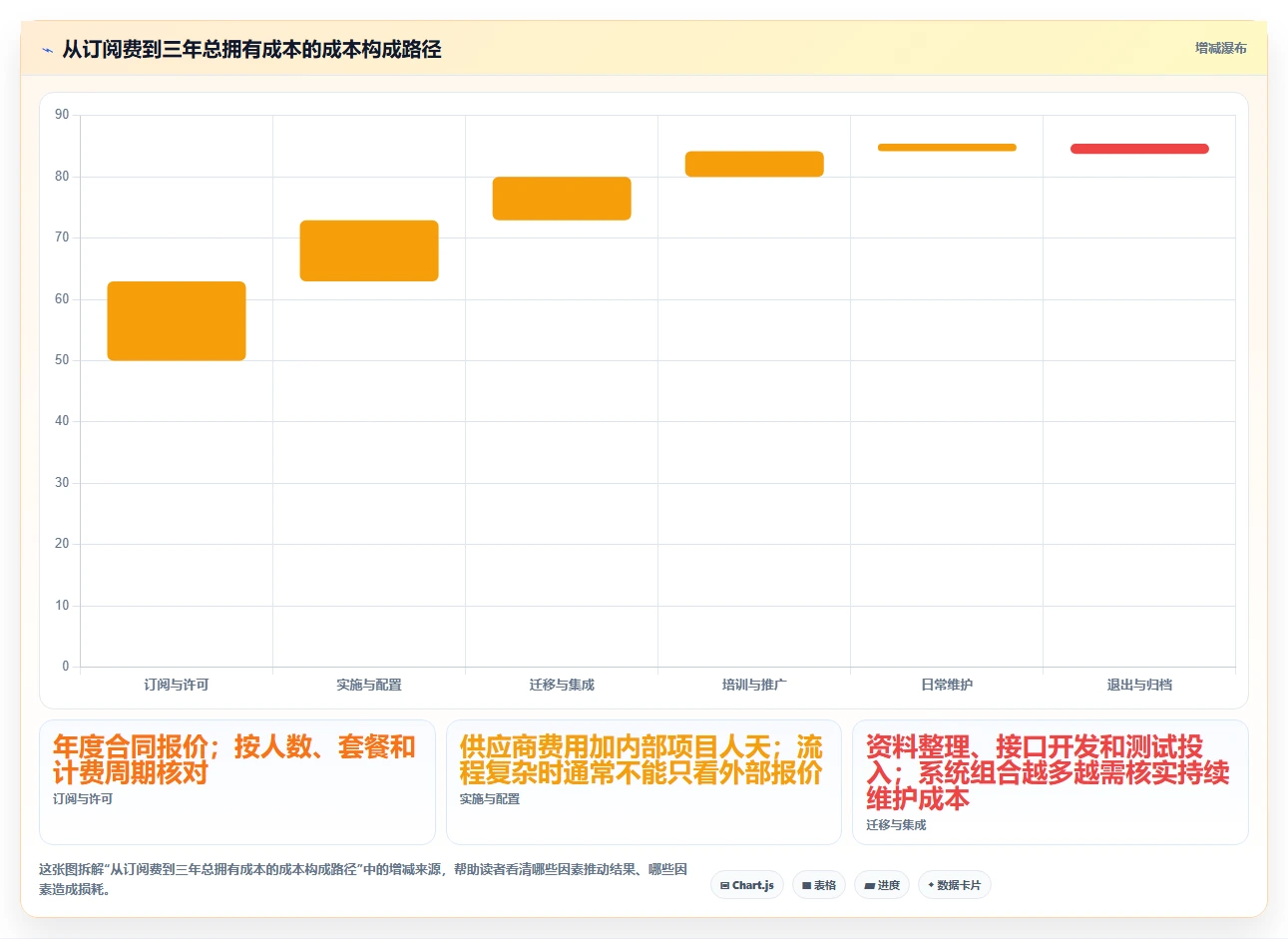Screen dimensions: 1288x939
Task: Click the 迁移与集成 axis label
Action: click(562, 685)
